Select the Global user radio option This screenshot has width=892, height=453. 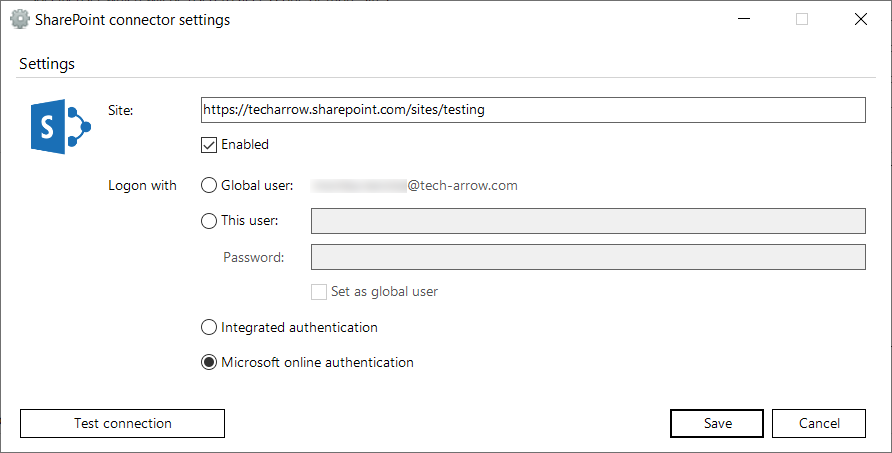209,185
